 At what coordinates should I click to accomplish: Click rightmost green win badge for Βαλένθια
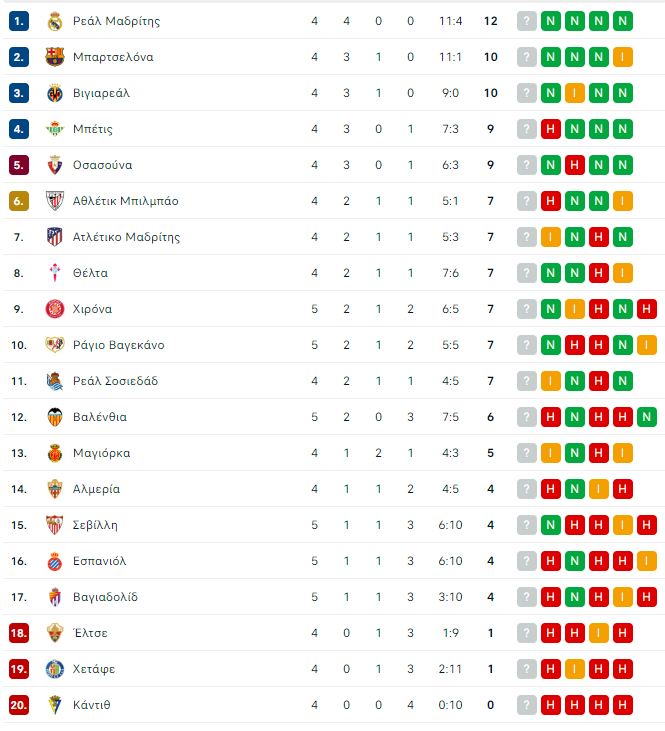coord(647,417)
